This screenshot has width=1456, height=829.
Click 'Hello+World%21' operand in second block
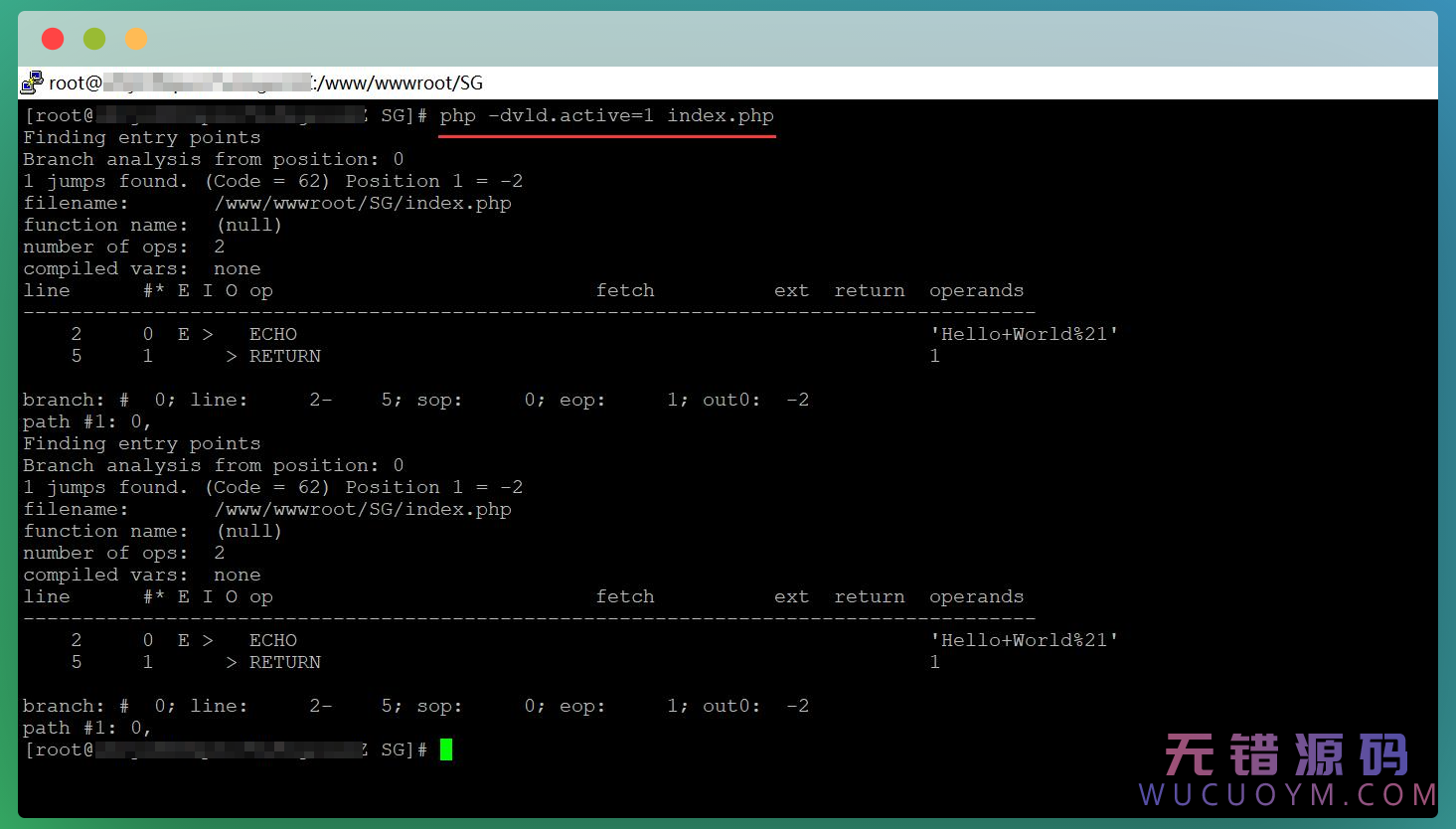(1024, 640)
